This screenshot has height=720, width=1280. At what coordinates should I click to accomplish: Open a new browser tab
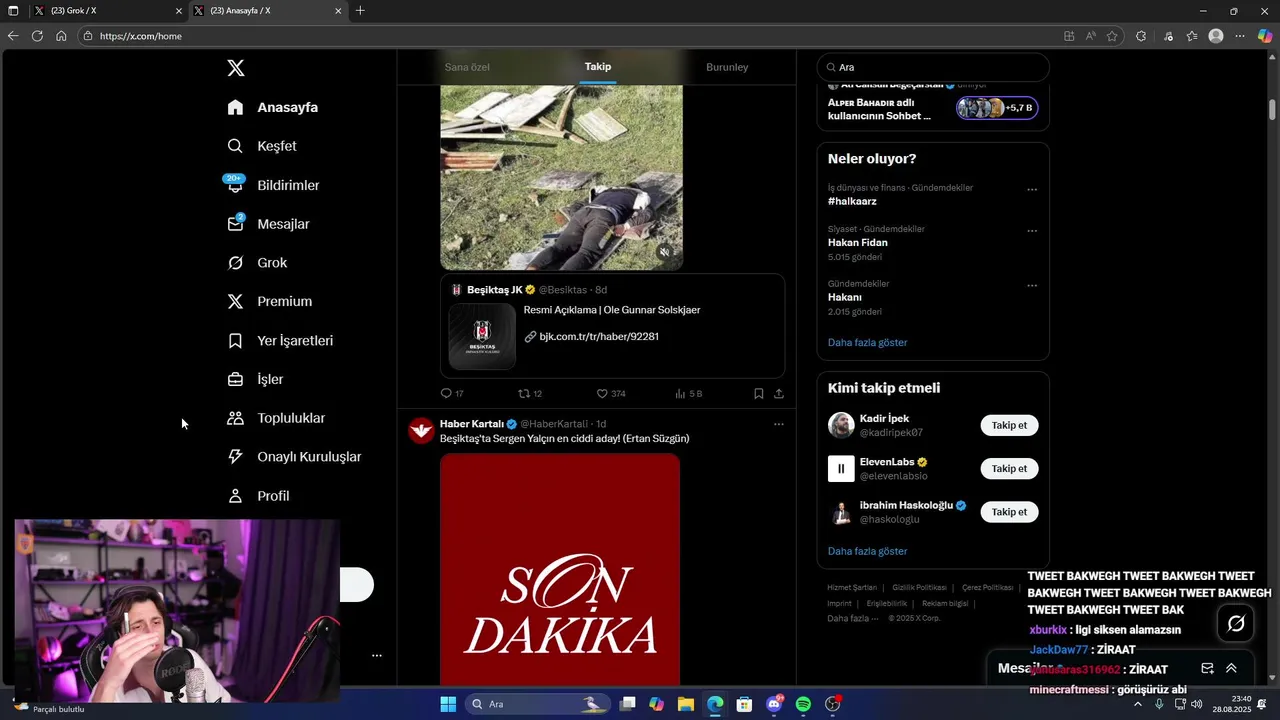pyautogui.click(x=360, y=11)
